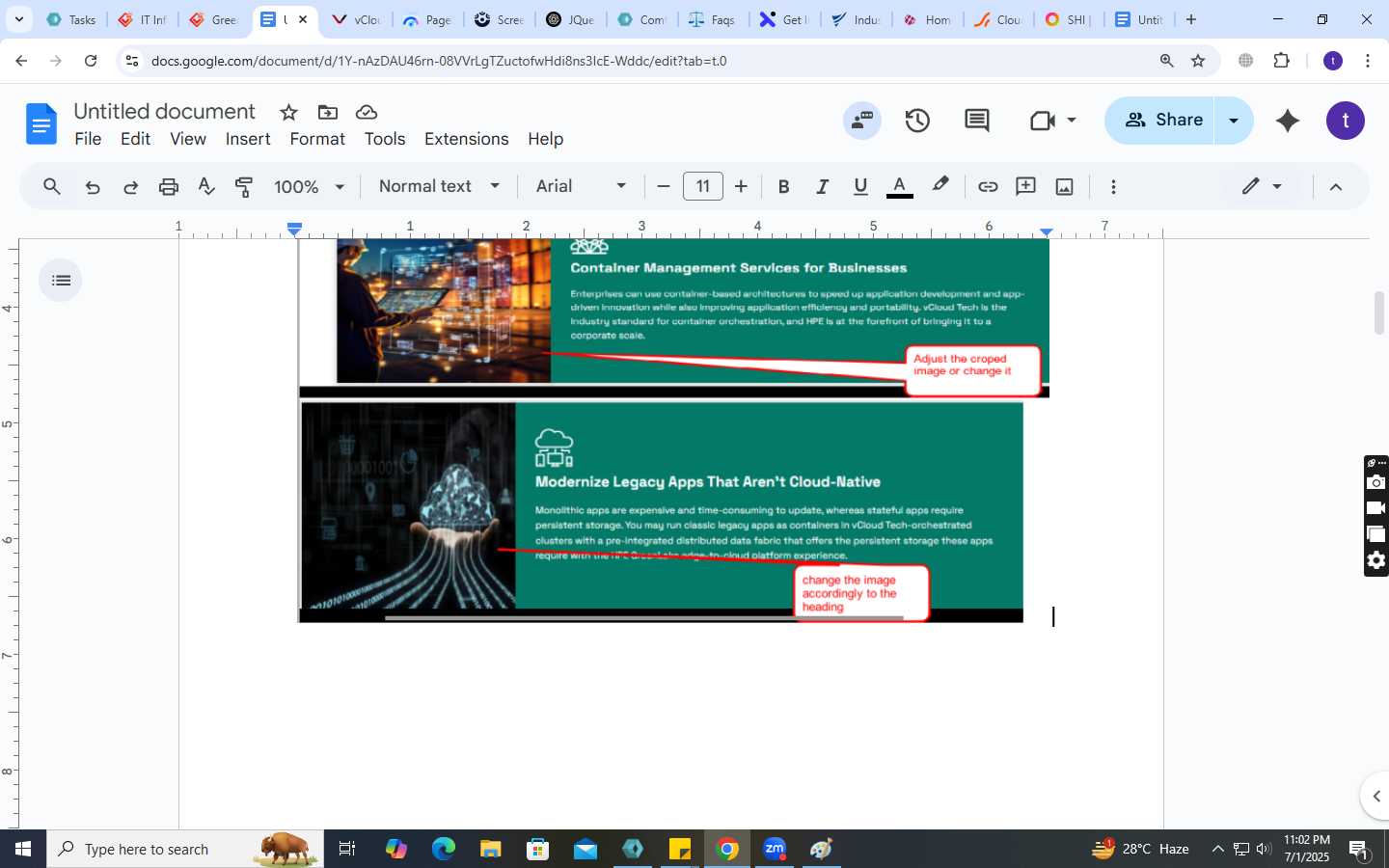Hide the menus with collapse arrow
1389x868 pixels.
click(x=1336, y=186)
